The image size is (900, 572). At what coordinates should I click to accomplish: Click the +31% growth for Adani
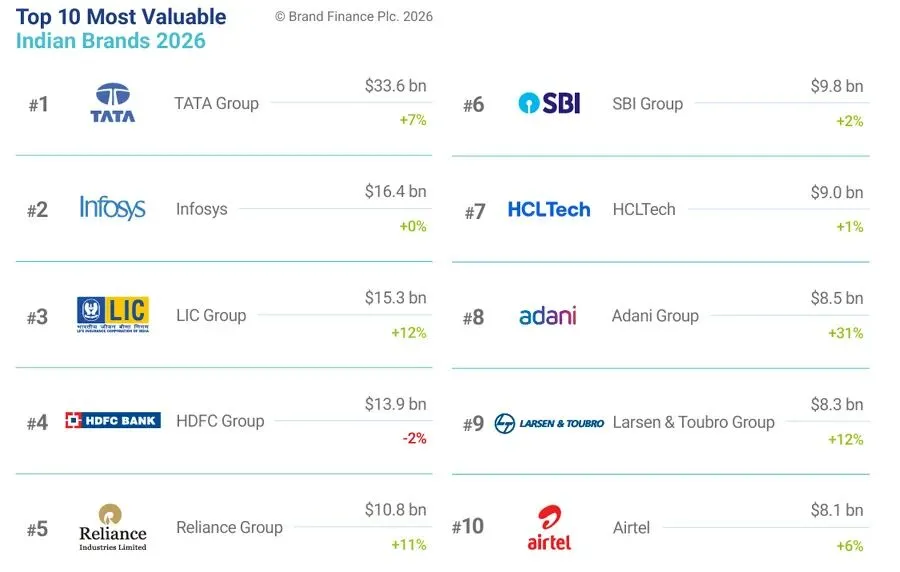[x=845, y=333]
